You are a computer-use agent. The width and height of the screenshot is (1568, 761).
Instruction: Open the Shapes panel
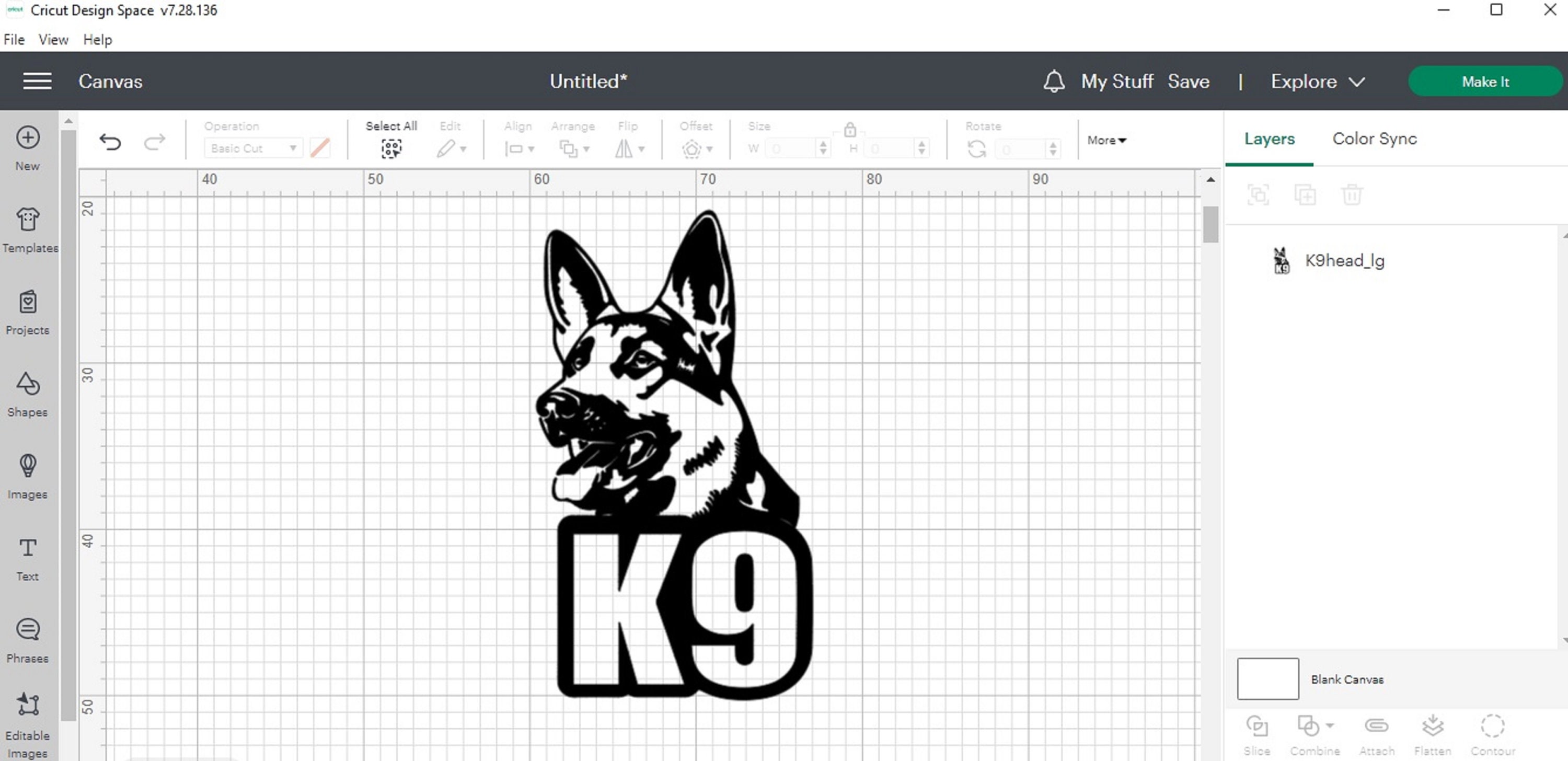[x=27, y=393]
